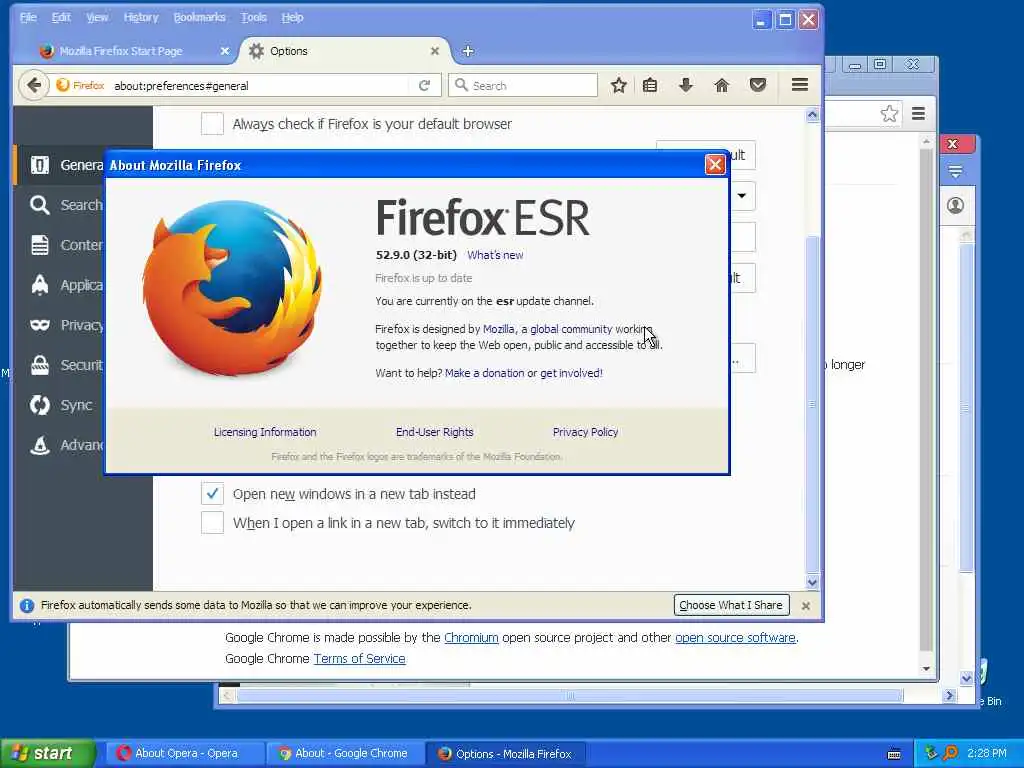The height and width of the screenshot is (768, 1024).
Task: Dismiss the data sharing notification bar
Action: coord(806,606)
